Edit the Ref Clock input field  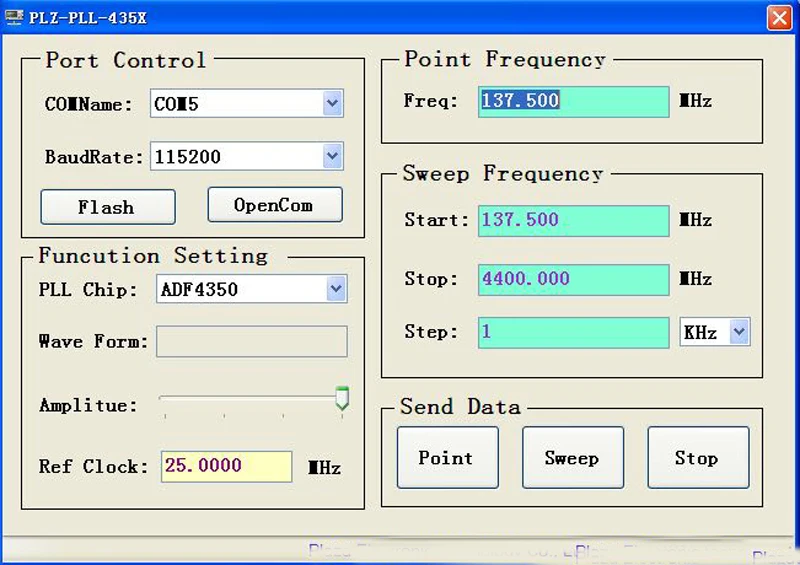[226, 466]
